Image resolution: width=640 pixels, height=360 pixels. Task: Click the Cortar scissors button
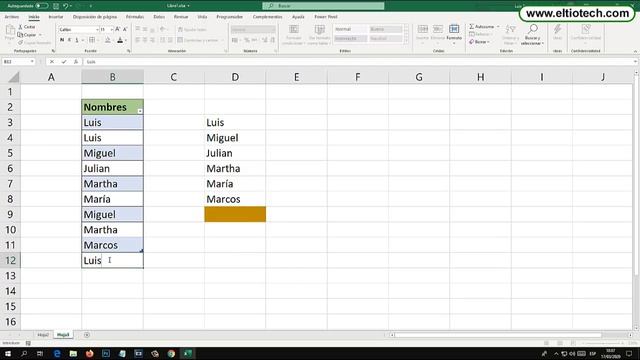tap(27, 27)
